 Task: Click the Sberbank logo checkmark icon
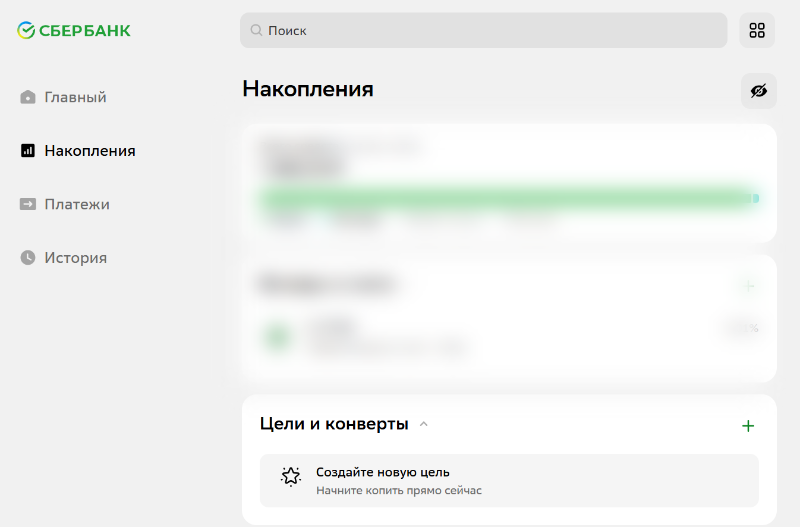point(27,31)
